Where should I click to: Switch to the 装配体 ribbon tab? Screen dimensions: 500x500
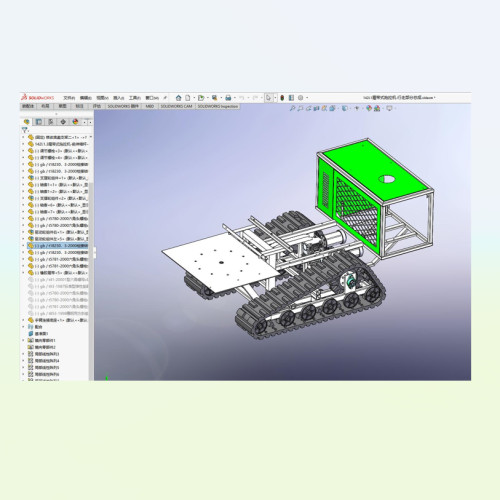[28, 106]
